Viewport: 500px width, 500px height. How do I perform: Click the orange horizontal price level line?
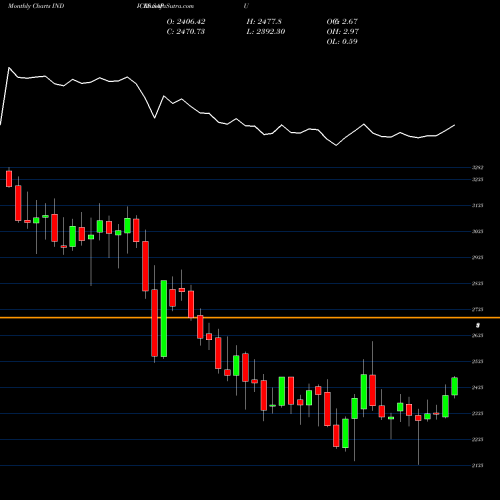pos(250,318)
